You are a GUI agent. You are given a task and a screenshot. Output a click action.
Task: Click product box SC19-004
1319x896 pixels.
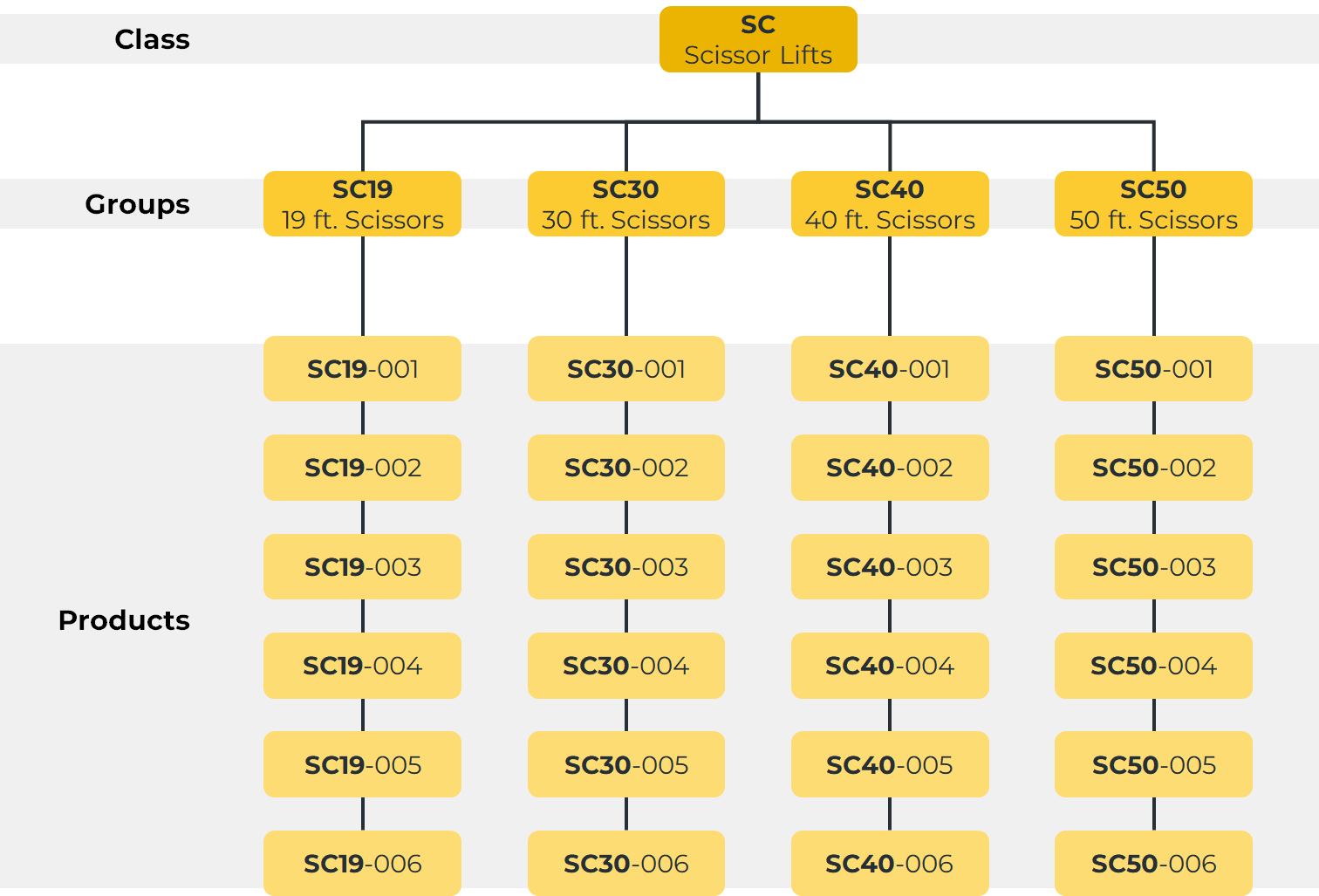pos(362,666)
